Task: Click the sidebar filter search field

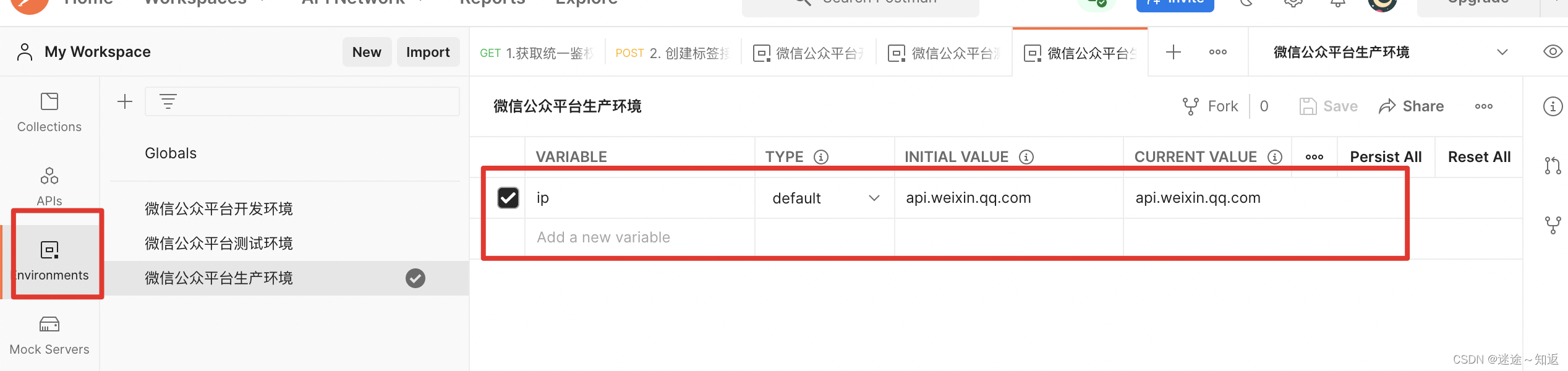Action: [x=303, y=101]
